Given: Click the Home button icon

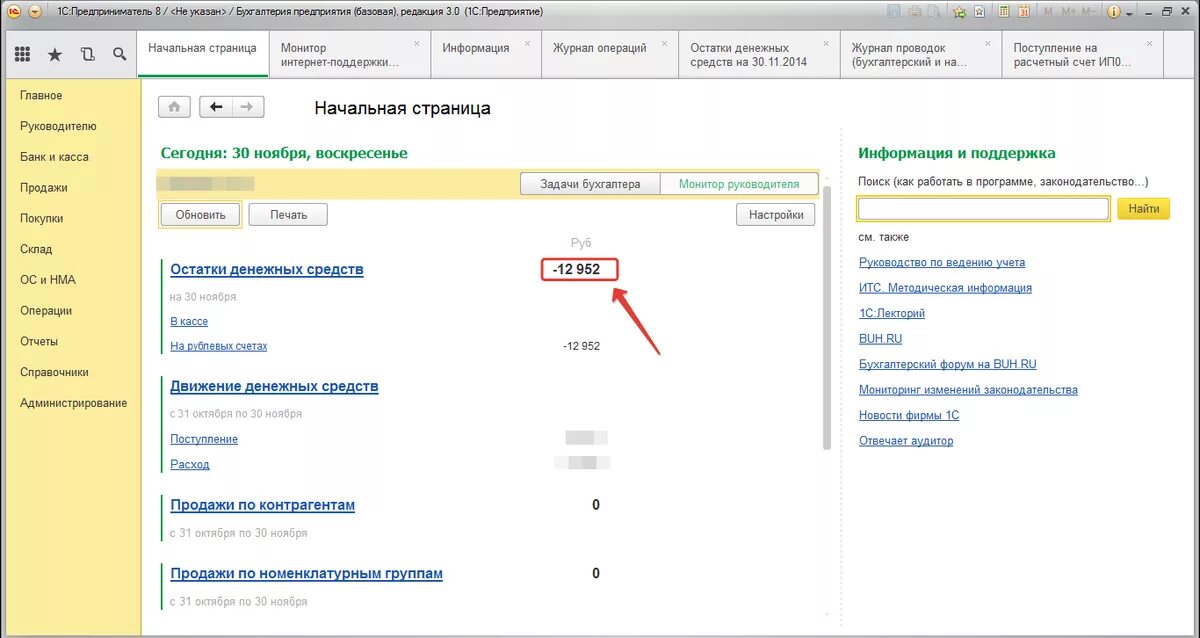Looking at the screenshot, I should point(174,107).
